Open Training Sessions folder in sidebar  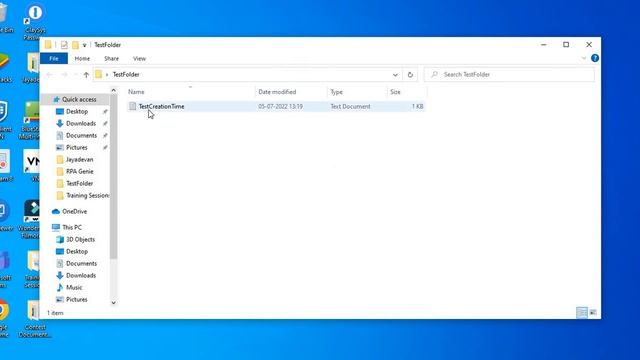(87, 196)
